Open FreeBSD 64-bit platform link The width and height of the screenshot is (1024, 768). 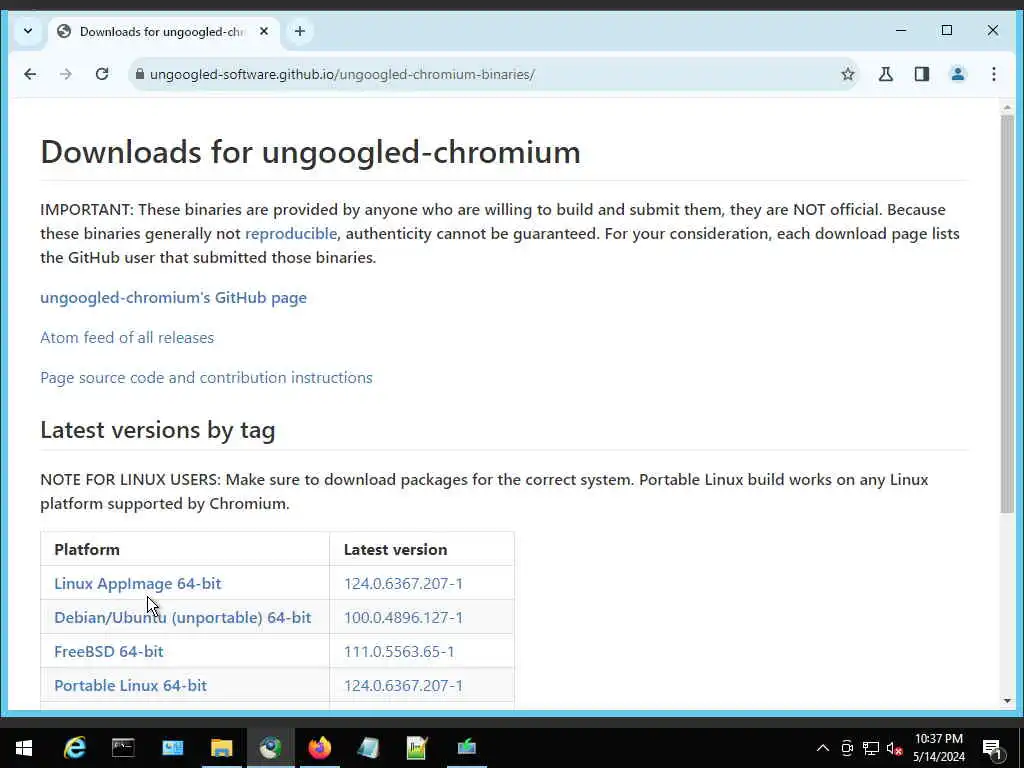coord(109,651)
